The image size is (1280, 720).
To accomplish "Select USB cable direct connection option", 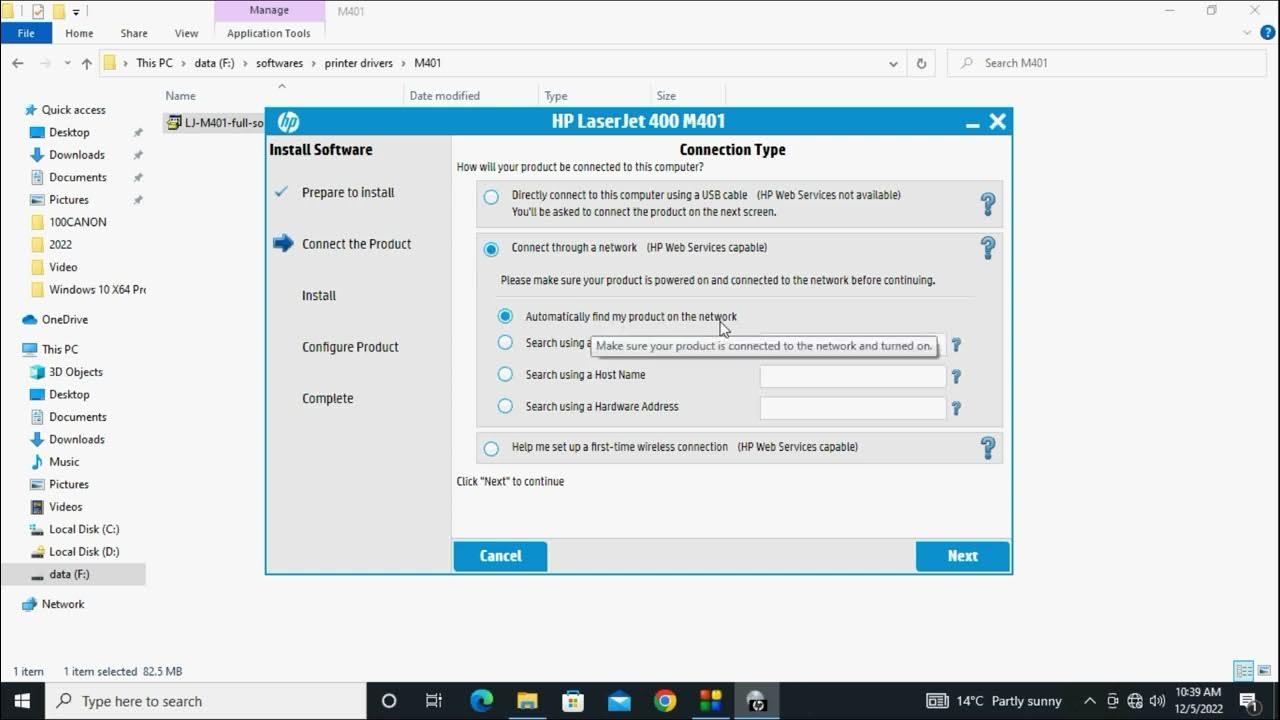I will point(491,197).
